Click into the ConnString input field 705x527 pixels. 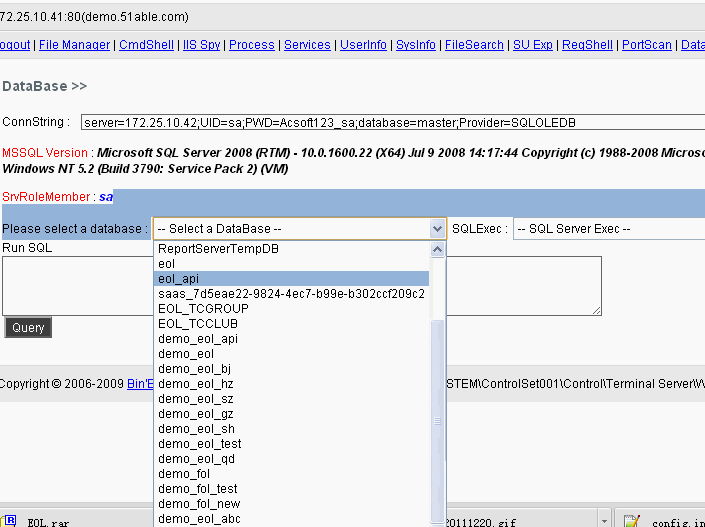point(393,122)
